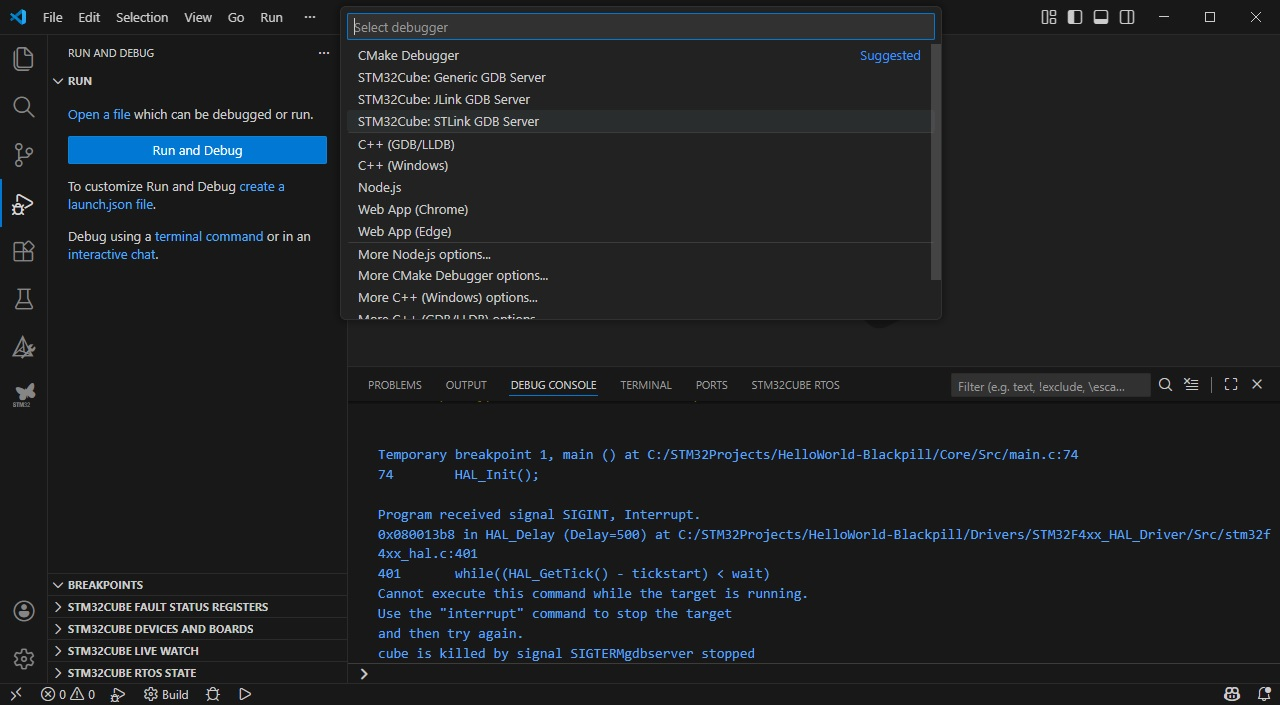1280x705 pixels.
Task: Click the Build status bar item
Action: click(x=166, y=694)
